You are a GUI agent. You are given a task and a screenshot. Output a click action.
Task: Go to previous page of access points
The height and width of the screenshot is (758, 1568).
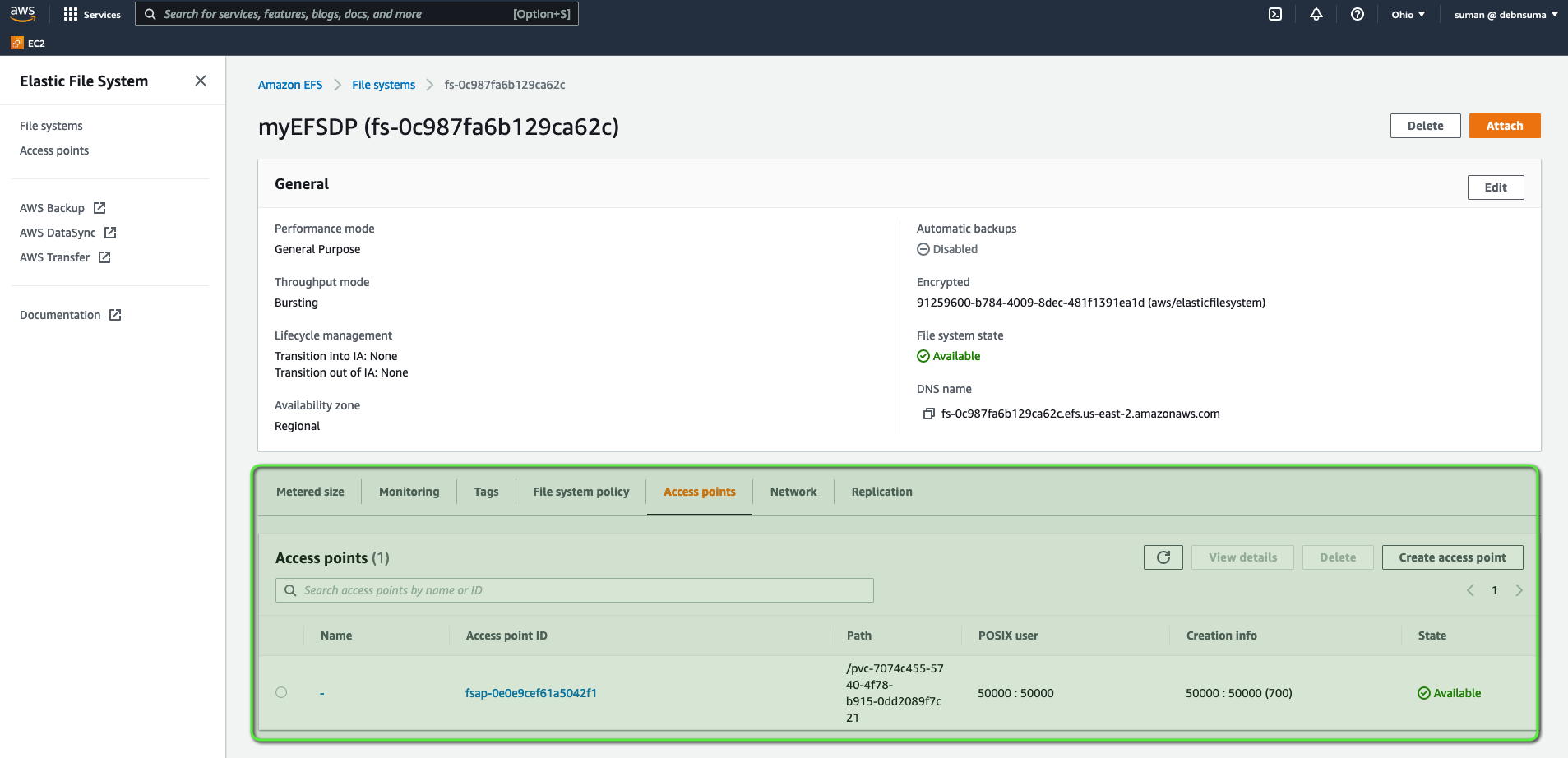click(x=1470, y=590)
